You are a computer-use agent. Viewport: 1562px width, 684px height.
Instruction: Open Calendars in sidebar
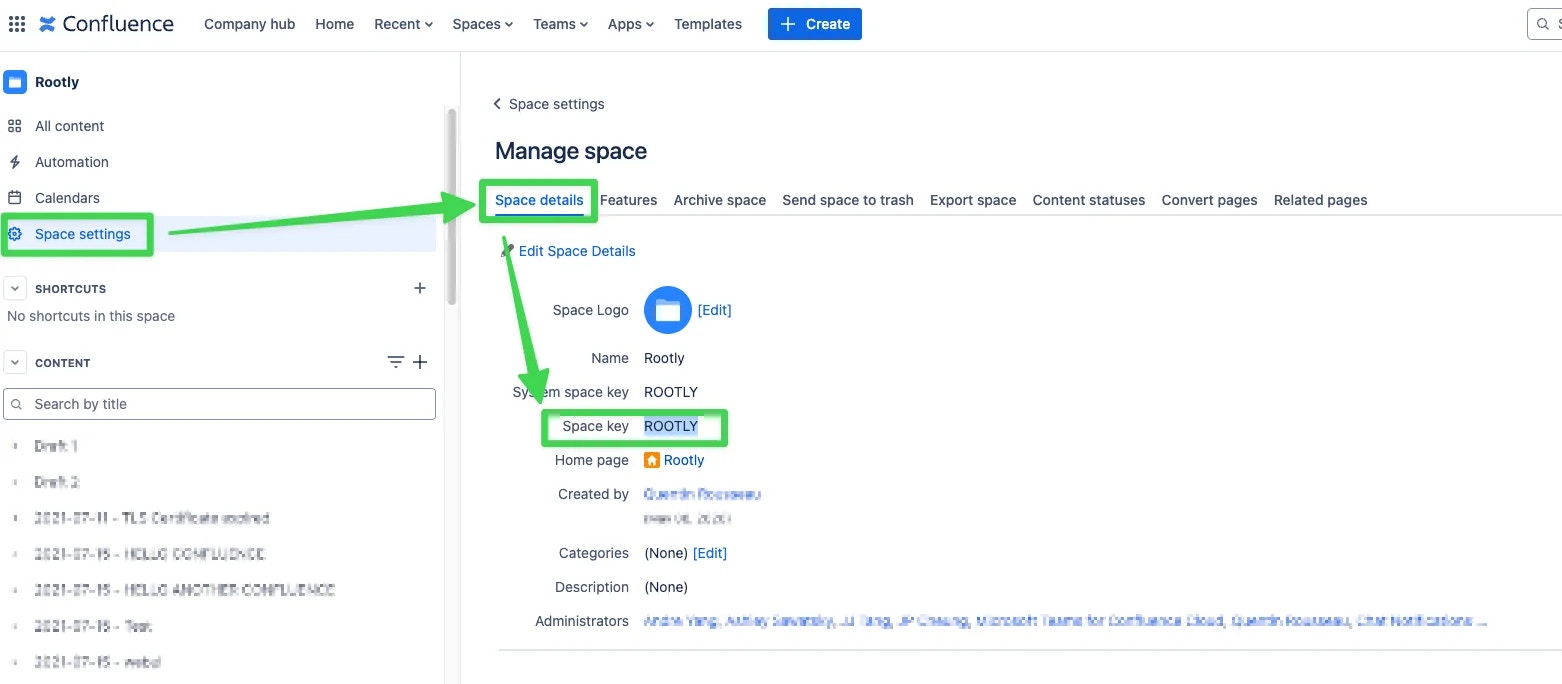pos(68,198)
